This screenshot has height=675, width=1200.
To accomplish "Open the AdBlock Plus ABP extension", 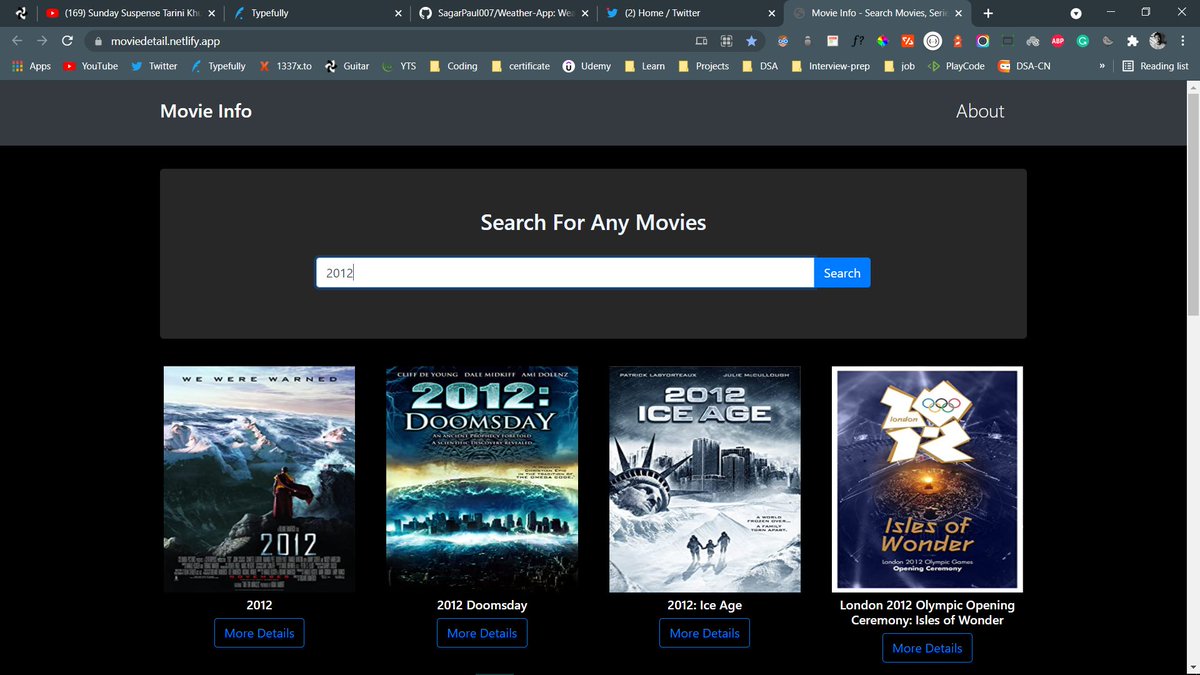I will coord(1057,41).
